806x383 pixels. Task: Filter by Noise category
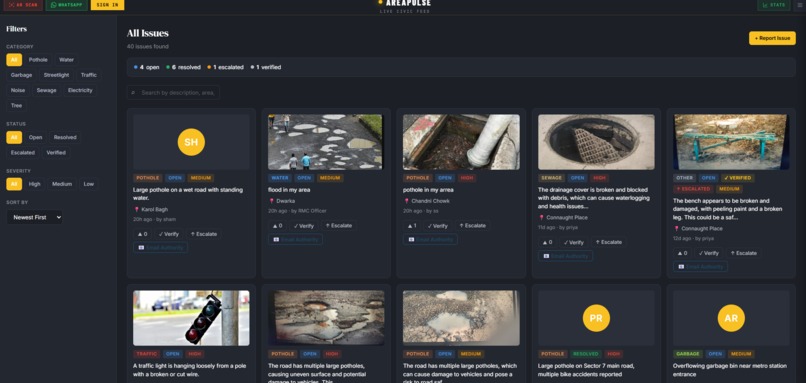pyautogui.click(x=17, y=90)
